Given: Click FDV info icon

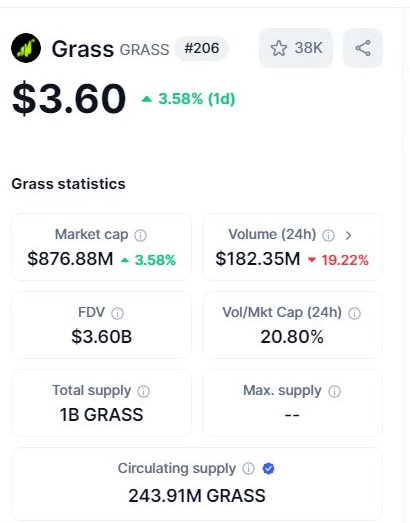Looking at the screenshot, I should click(117, 314).
